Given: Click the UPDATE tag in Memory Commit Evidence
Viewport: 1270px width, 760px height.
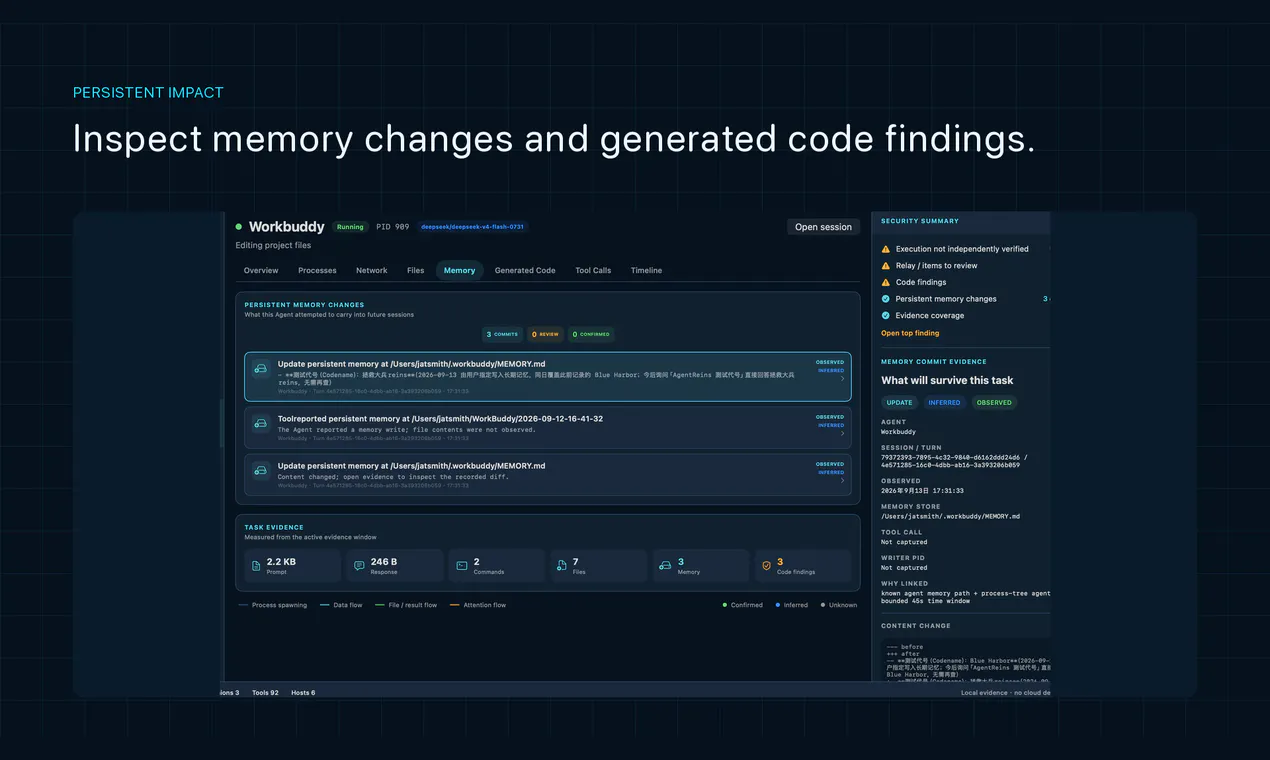Looking at the screenshot, I should click(x=899, y=403).
